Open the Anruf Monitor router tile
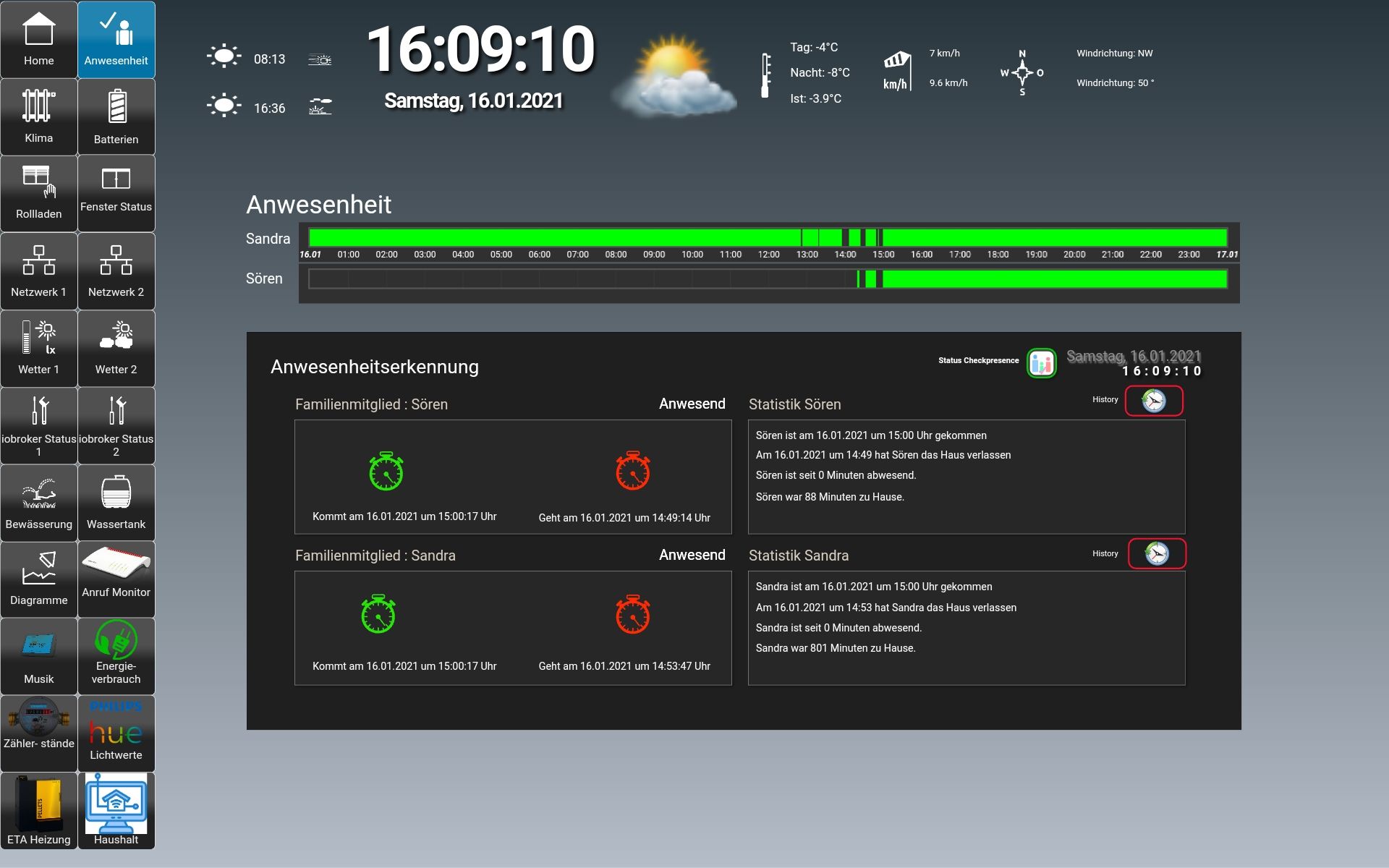Image resolution: width=1389 pixels, height=868 pixels. click(116, 579)
